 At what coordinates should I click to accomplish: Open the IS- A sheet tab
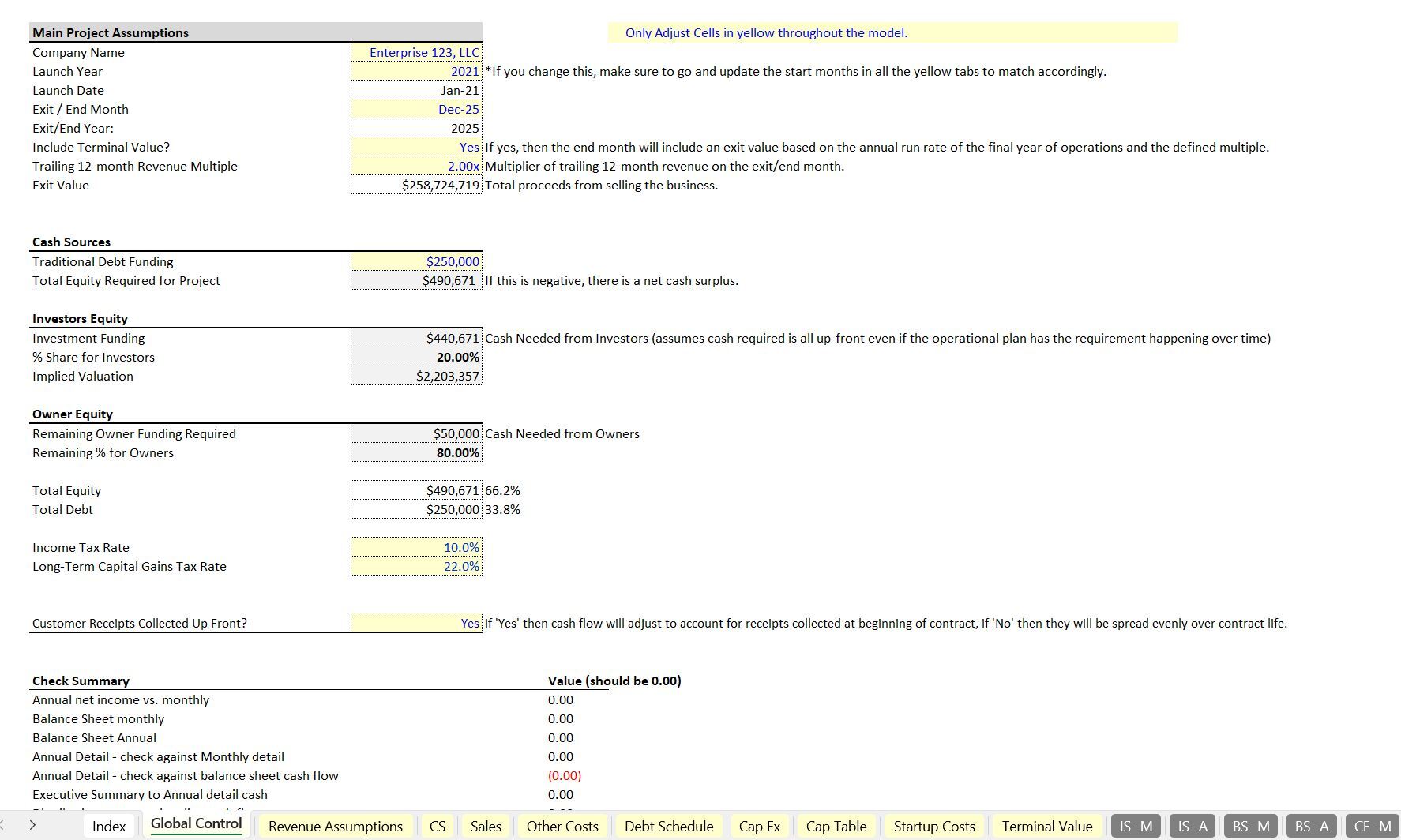click(x=1193, y=826)
